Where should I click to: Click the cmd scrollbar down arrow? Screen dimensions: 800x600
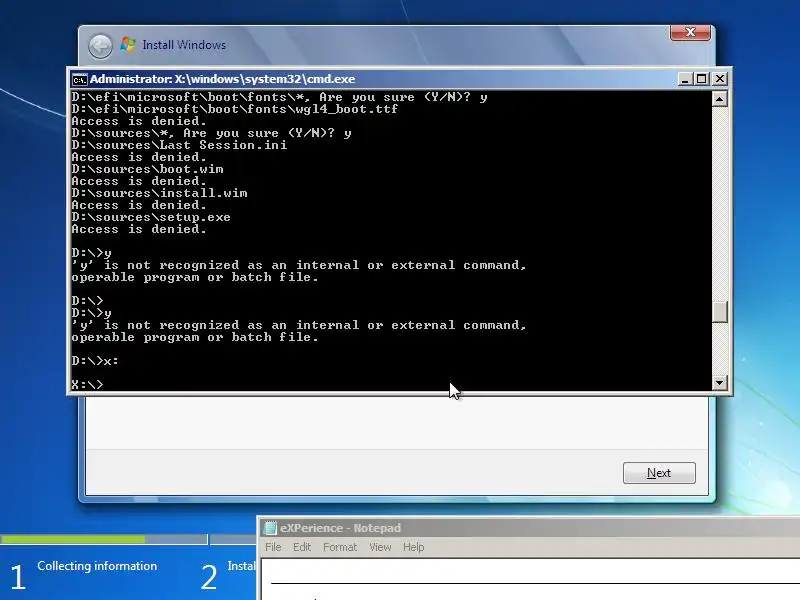(x=719, y=383)
